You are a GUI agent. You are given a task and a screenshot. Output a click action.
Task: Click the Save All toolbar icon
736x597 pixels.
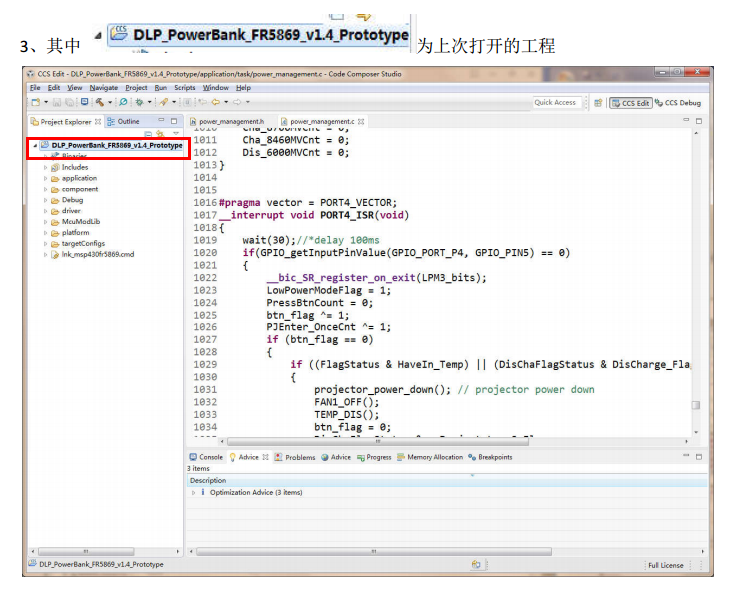(69, 102)
